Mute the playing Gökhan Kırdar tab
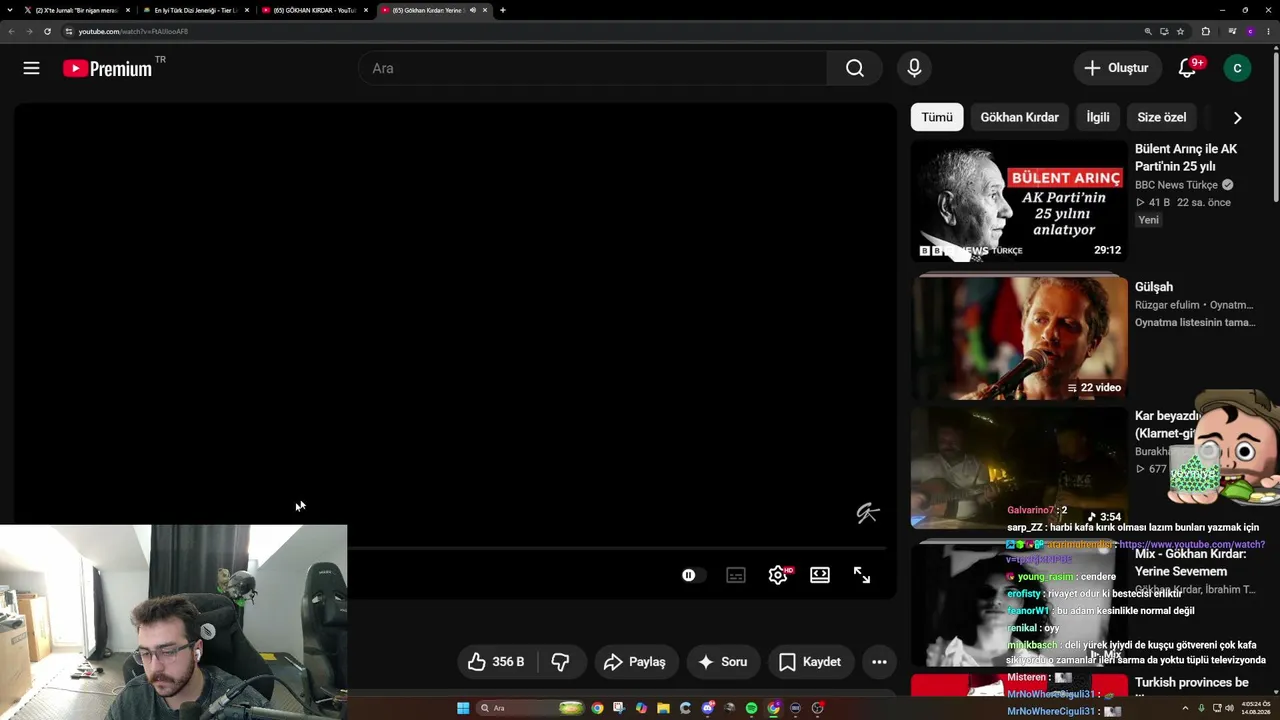 pos(473,10)
